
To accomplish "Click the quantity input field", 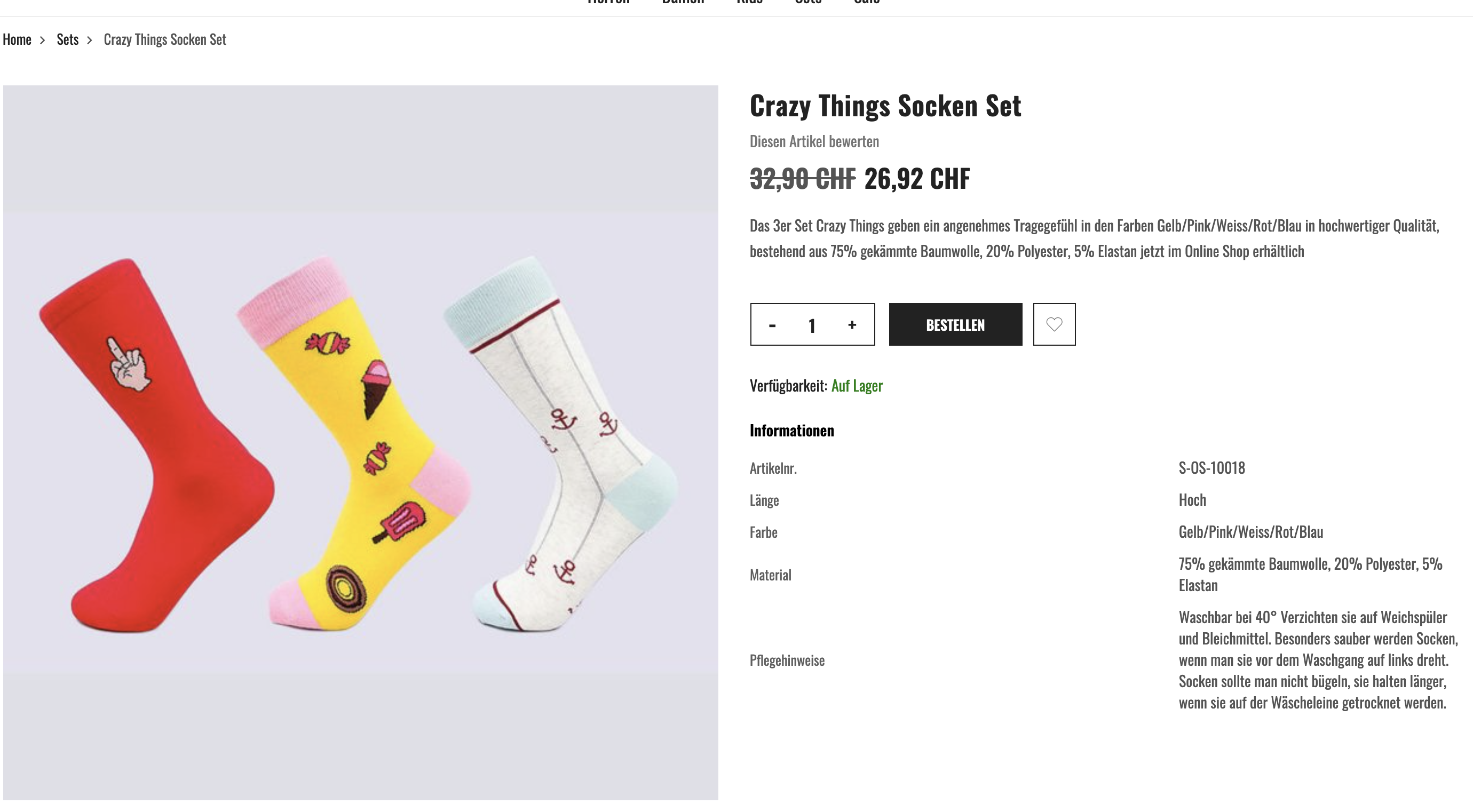I will click(x=811, y=325).
